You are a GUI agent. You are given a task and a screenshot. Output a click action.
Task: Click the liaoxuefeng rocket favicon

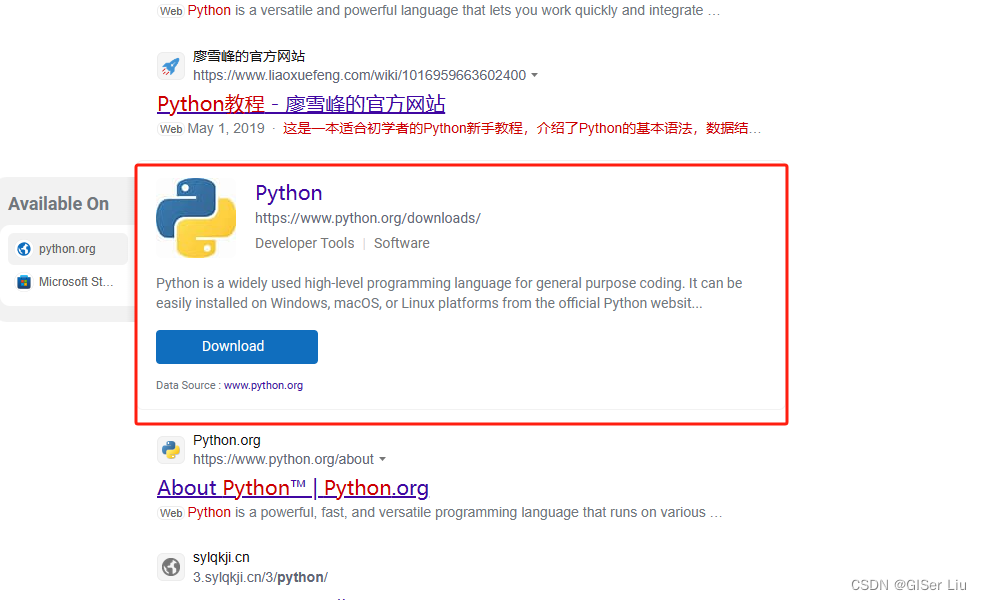coord(170,66)
